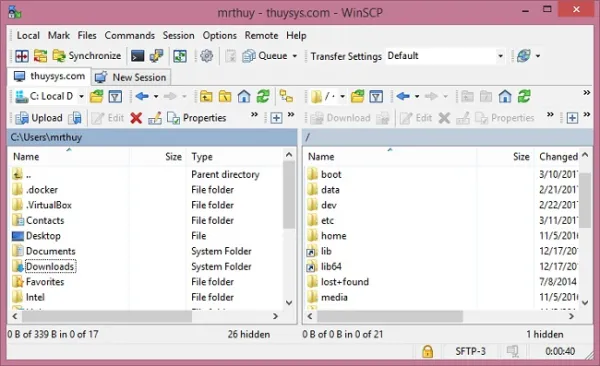Click the keep remote directory synchronized icon
The width and height of the screenshot is (600, 366).
(180, 56)
